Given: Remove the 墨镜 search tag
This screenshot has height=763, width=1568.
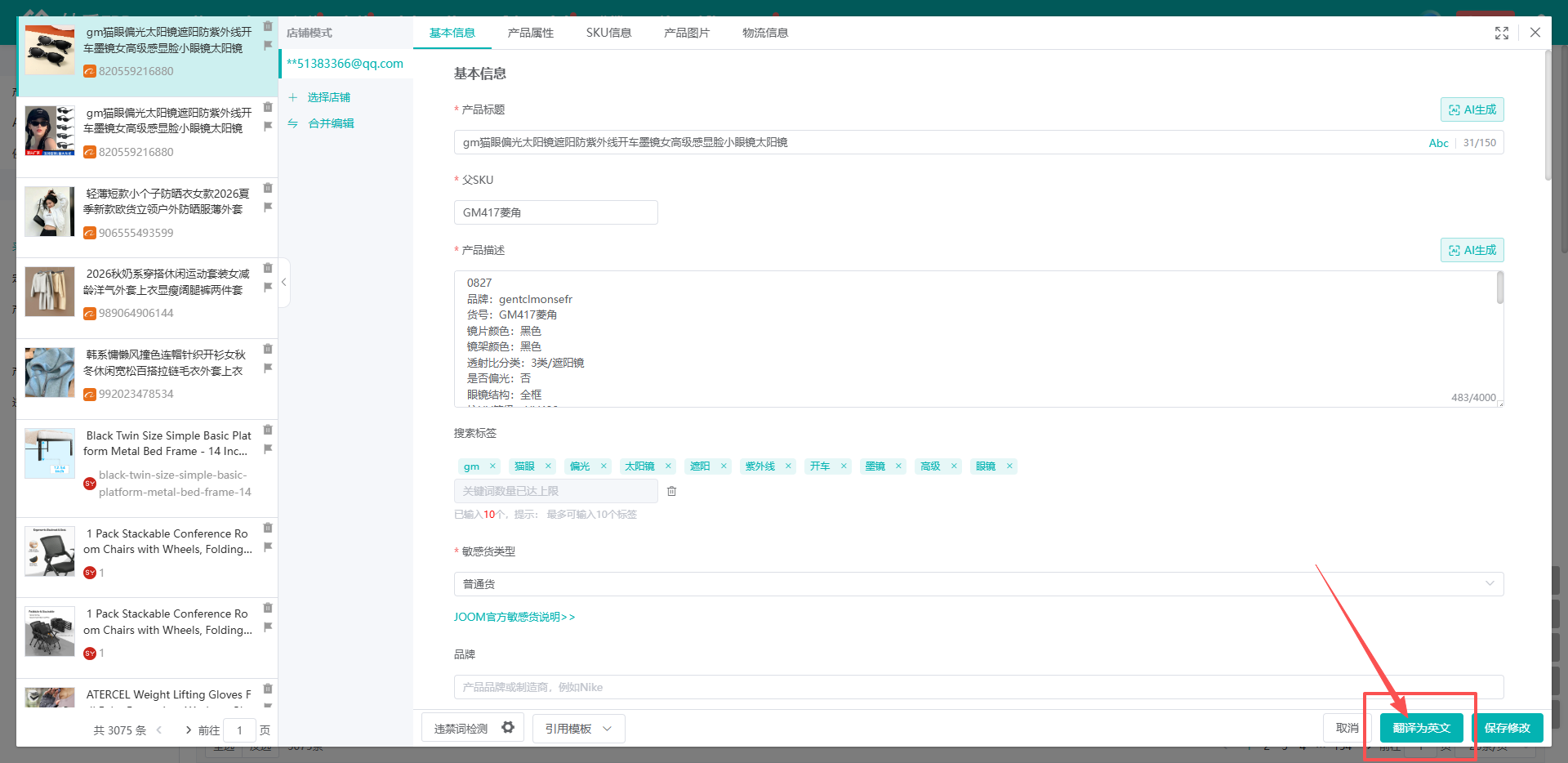Looking at the screenshot, I should (898, 466).
